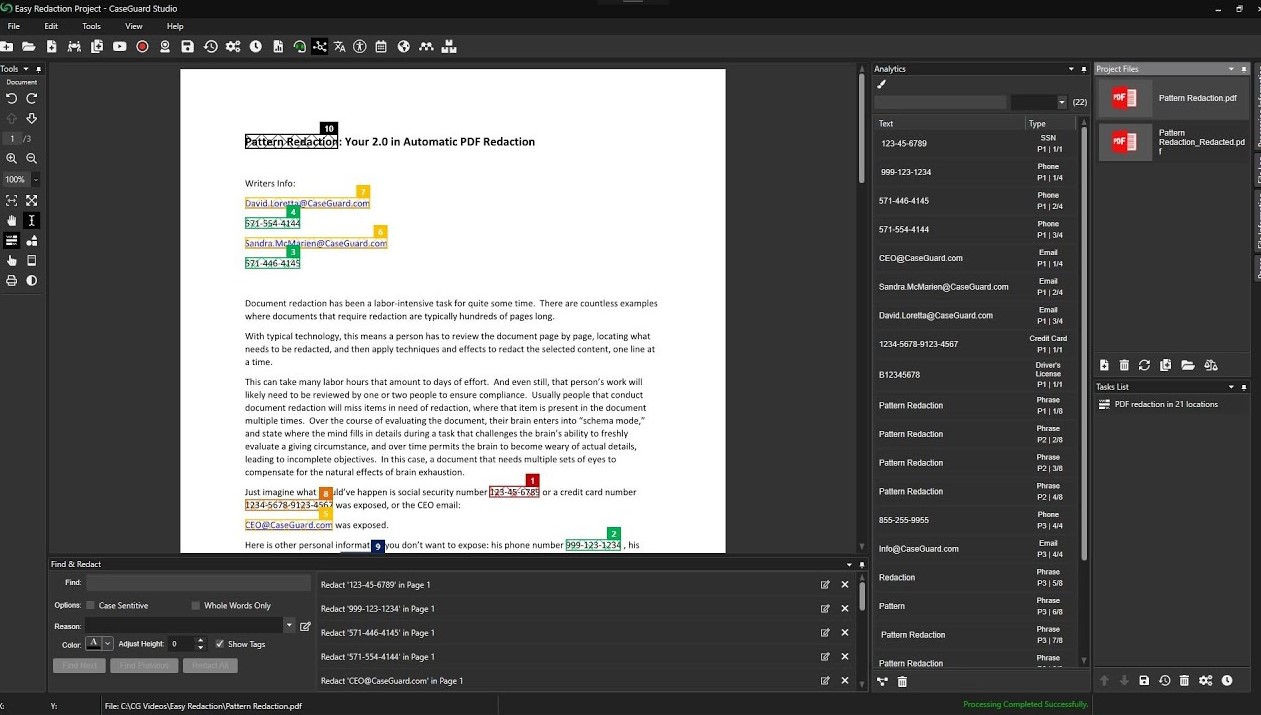Click the fit width icon in Tools
This screenshot has height=715, width=1261.
[12, 201]
